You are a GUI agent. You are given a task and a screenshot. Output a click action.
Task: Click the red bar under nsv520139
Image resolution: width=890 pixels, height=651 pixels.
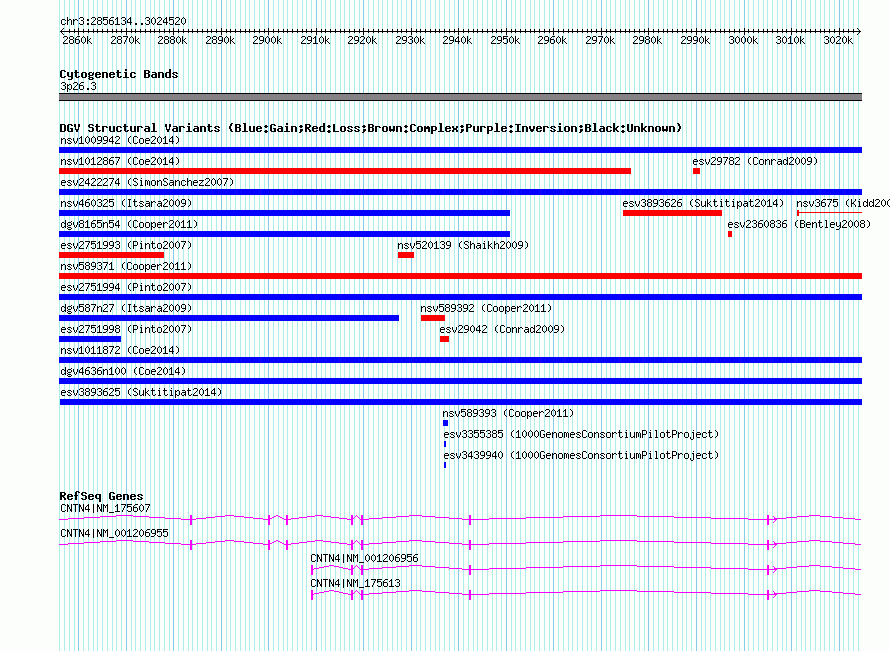point(406,255)
